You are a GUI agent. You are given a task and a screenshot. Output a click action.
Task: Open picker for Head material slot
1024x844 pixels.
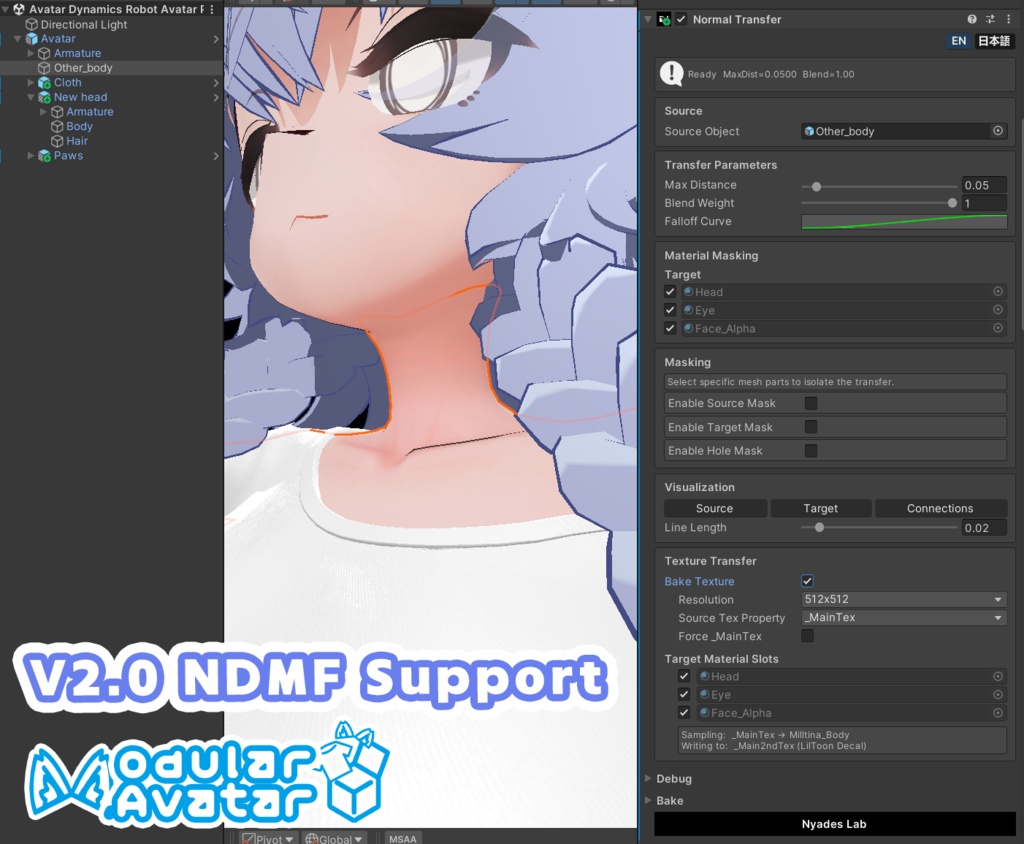[998, 676]
